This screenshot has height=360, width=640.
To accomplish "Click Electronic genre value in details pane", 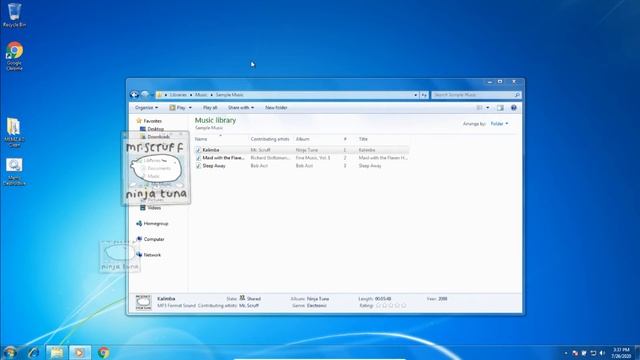I will tap(316, 305).
